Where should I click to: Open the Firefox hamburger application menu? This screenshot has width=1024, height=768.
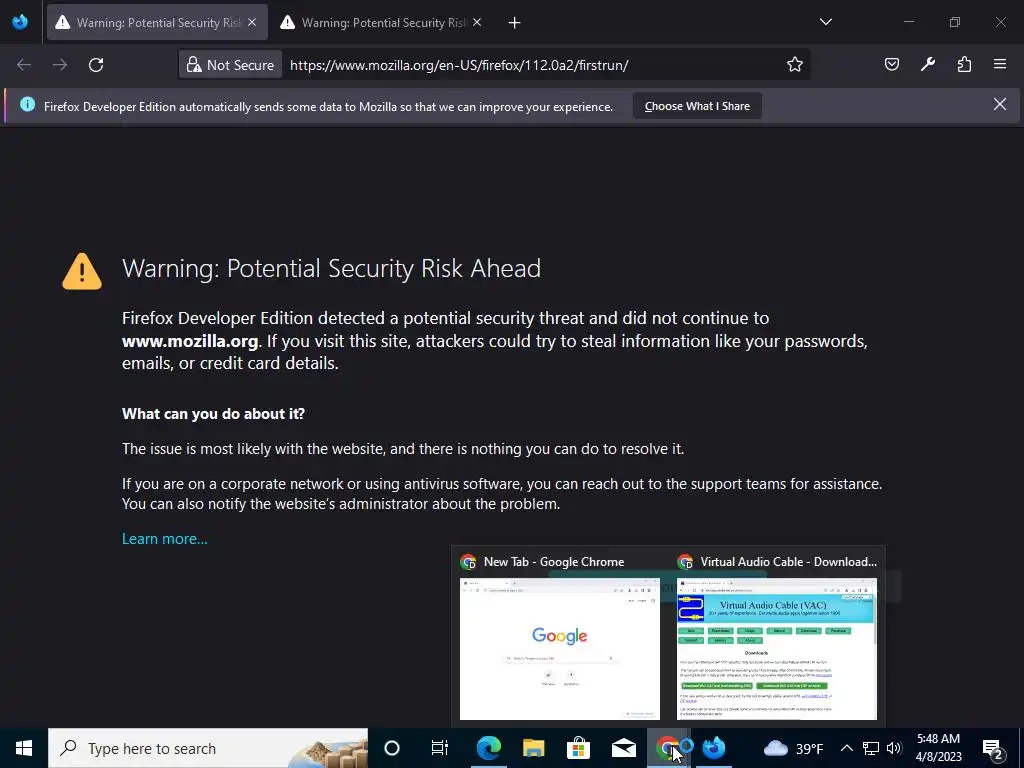[x=1000, y=64]
